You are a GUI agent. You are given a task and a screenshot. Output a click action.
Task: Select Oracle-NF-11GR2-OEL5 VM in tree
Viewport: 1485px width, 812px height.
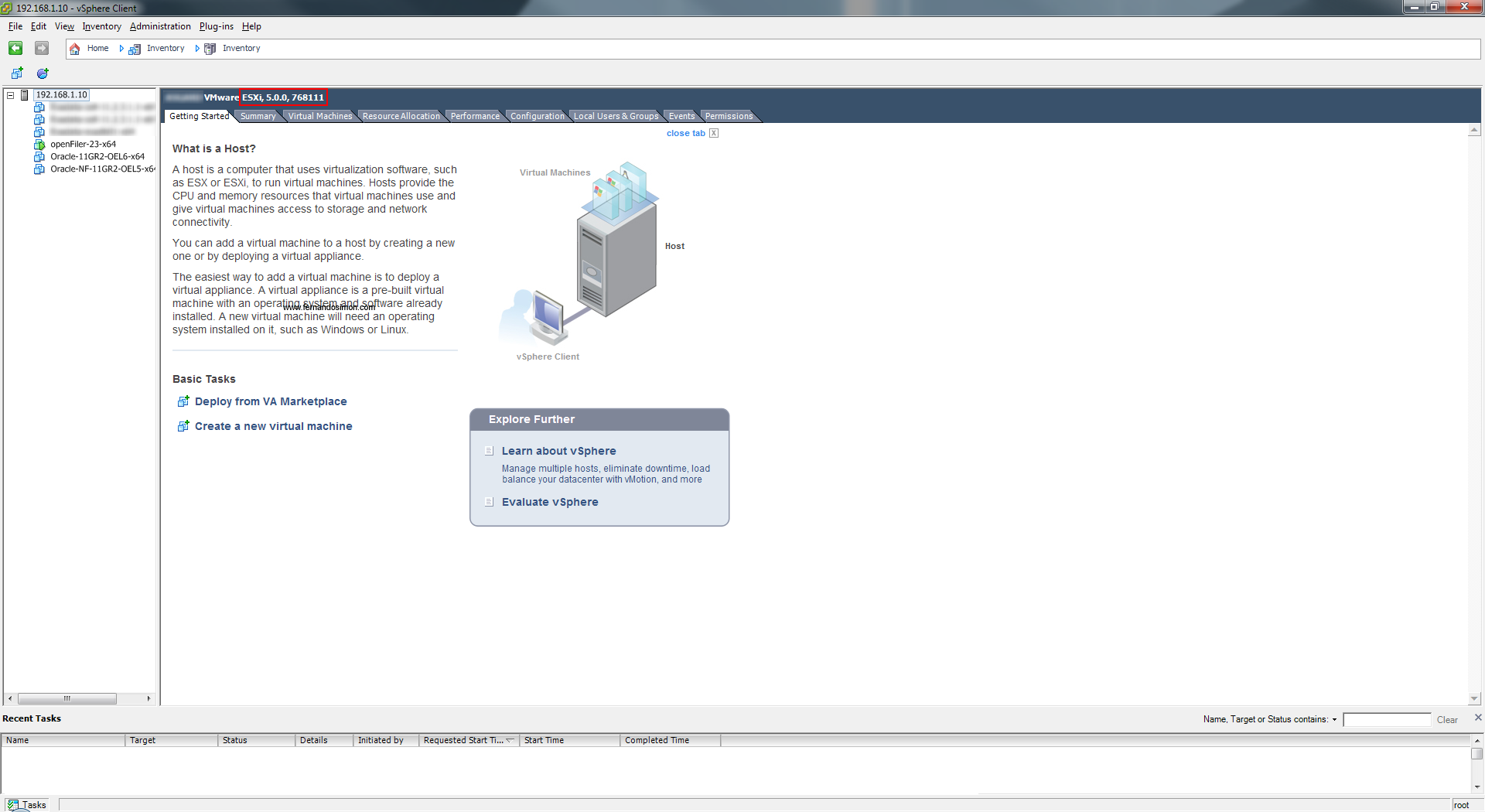tap(103, 169)
